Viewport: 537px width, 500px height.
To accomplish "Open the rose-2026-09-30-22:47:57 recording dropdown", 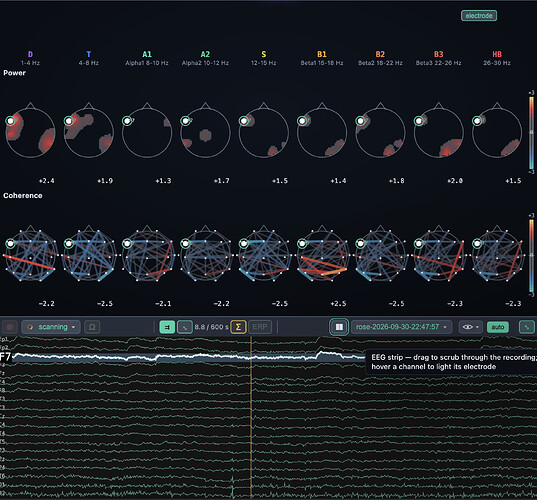I will click(401, 327).
